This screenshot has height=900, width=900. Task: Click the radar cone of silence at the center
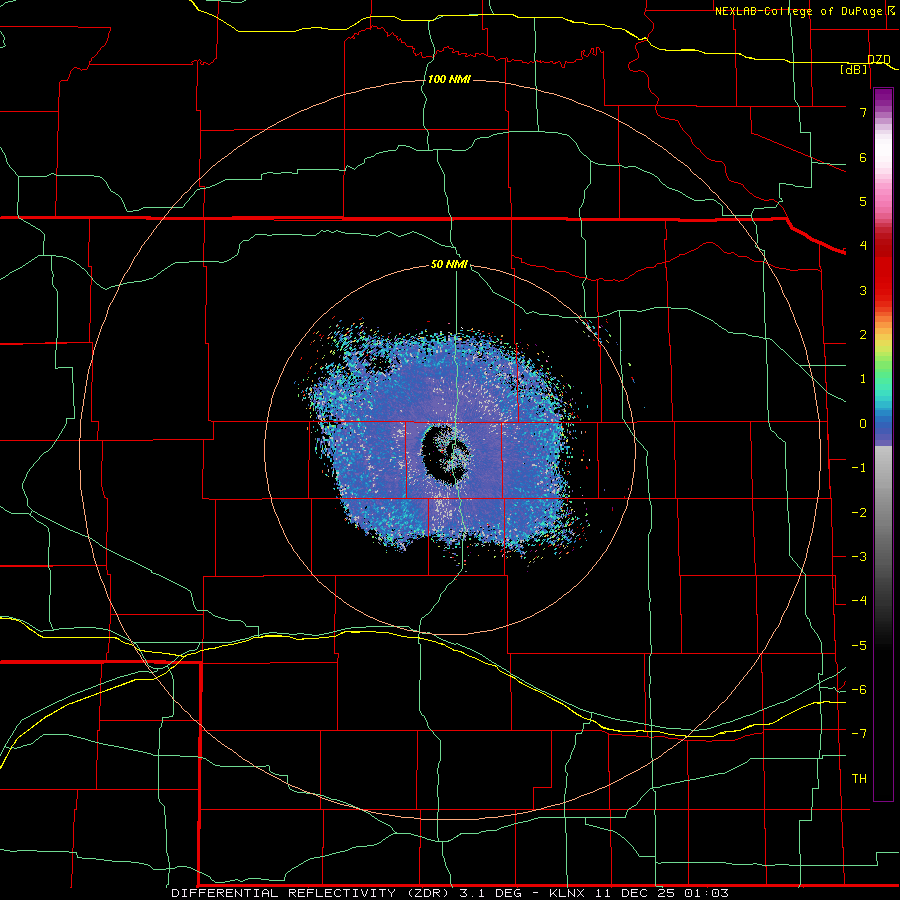[446, 453]
